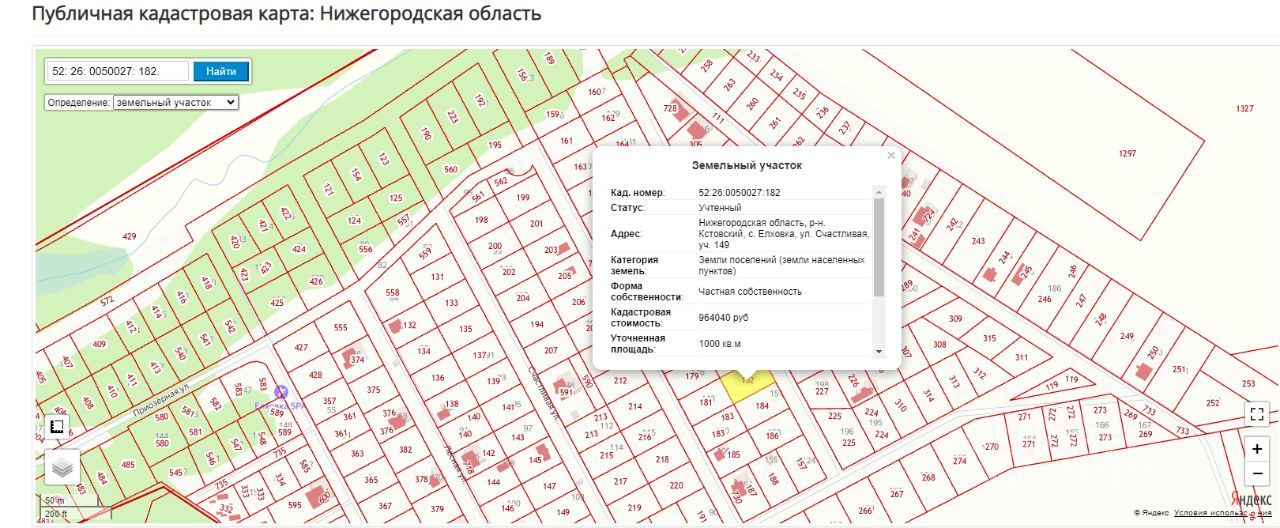The height and width of the screenshot is (528, 1280).
Task: Select parcel 249 on the map
Action: (x=1127, y=336)
